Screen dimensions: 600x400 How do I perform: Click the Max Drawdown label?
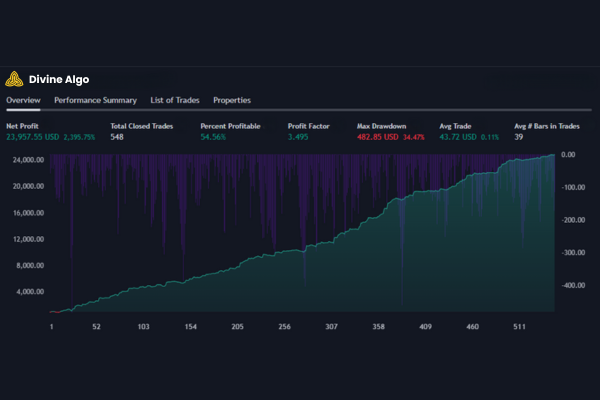click(381, 126)
